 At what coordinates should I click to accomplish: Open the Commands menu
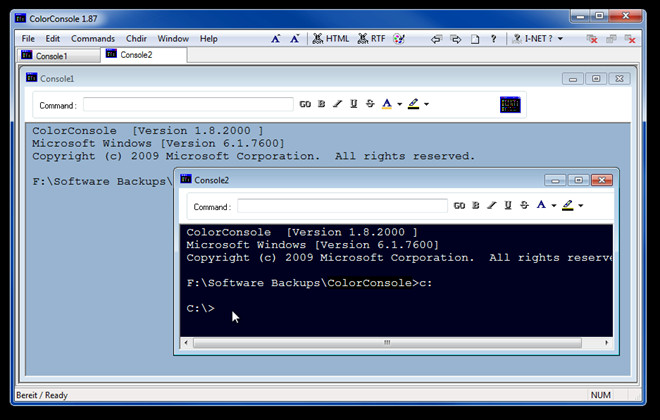click(x=93, y=39)
